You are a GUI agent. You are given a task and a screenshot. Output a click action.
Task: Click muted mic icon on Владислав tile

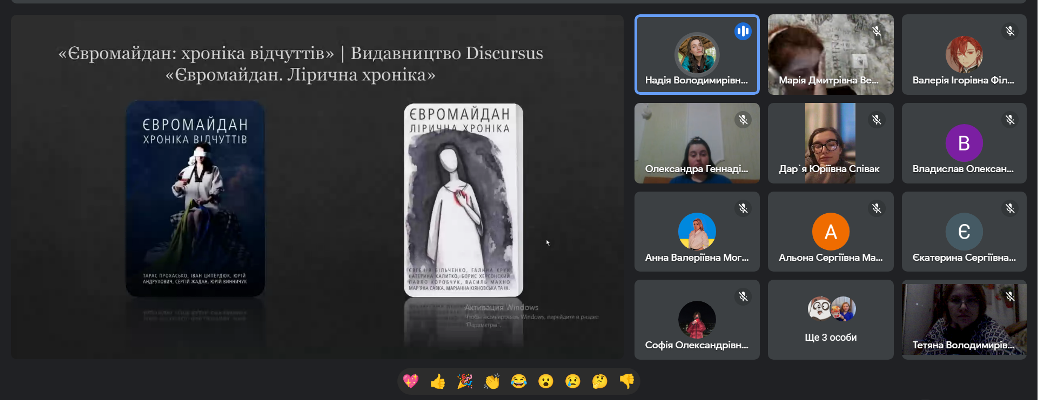coord(1010,120)
